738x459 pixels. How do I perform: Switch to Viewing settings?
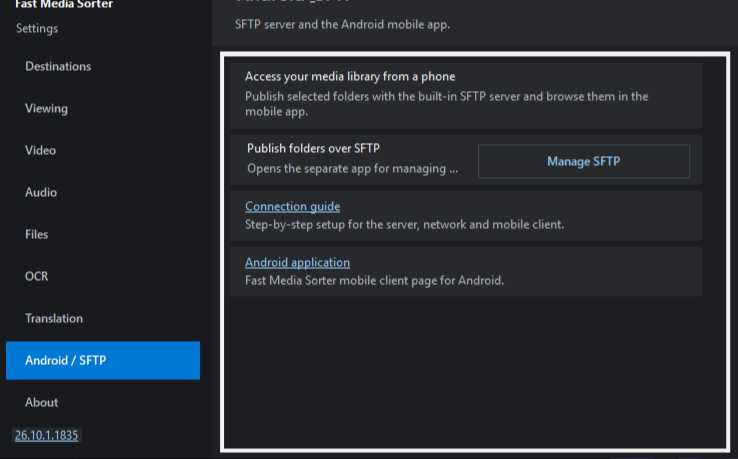tap(103, 108)
